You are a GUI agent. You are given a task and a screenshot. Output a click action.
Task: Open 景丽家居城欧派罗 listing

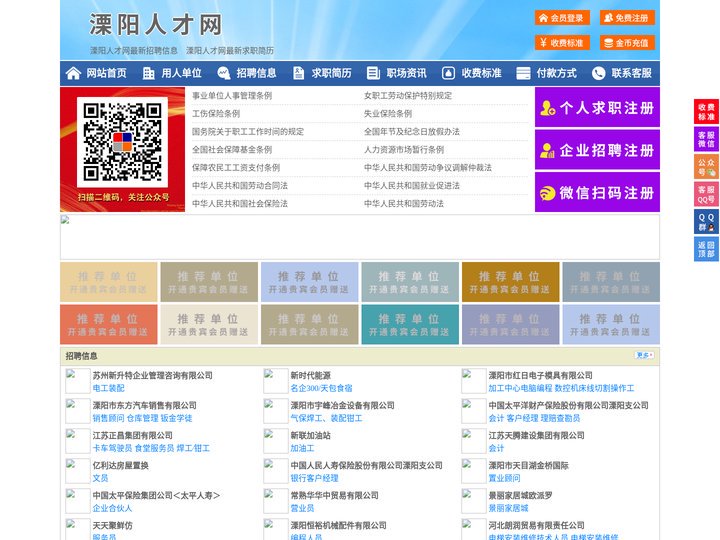pyautogui.click(x=520, y=495)
